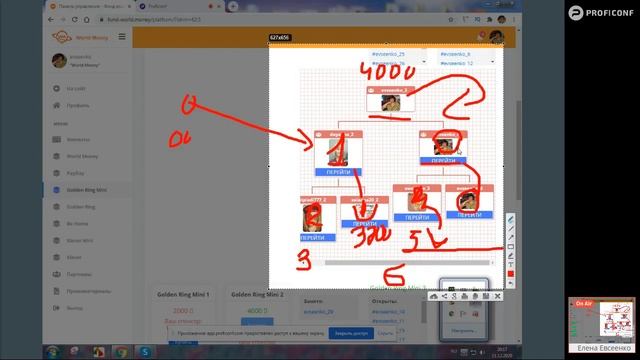Open the evseenko_29 link under Заняты
This screenshot has height=360, width=640.
coord(318,312)
